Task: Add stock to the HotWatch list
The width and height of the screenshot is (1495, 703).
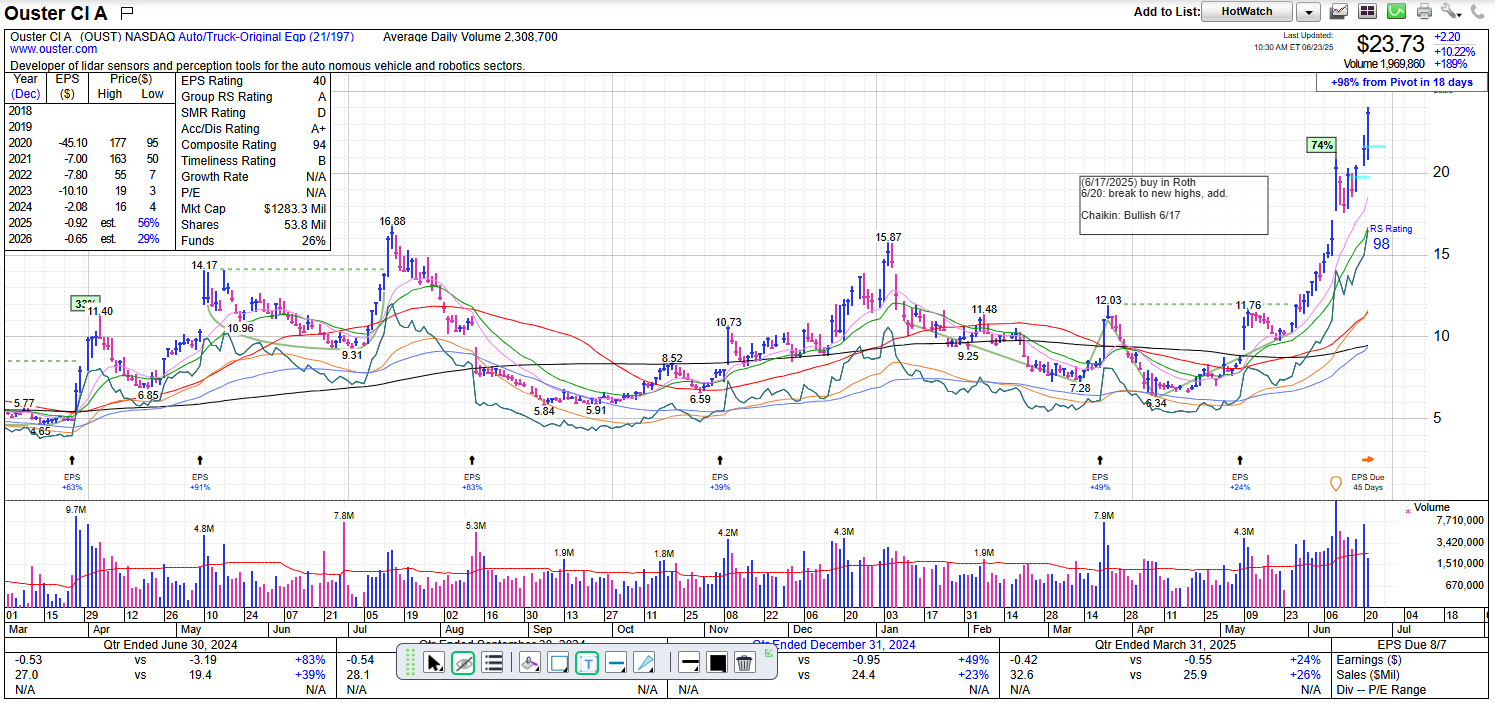Action: (x=1247, y=12)
